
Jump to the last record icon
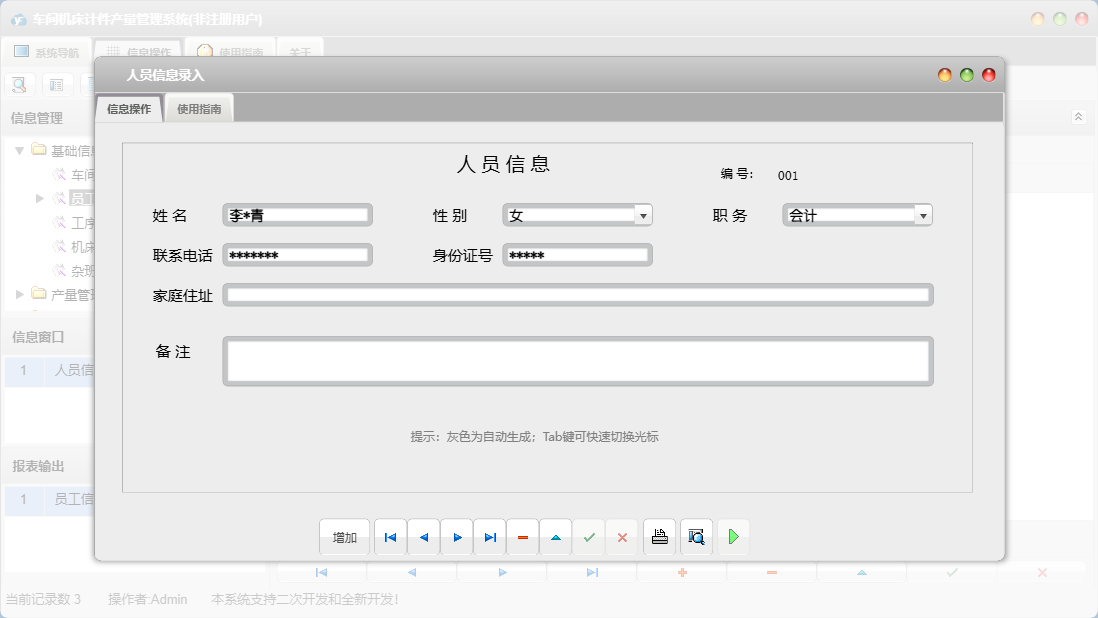coord(489,537)
